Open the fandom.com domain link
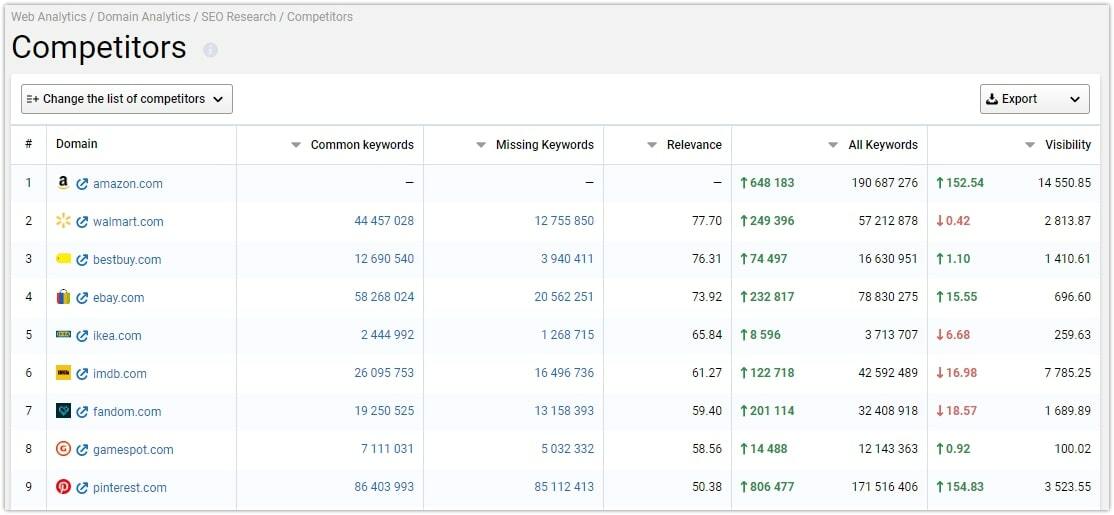Screen dimensions: 1114x515 coord(127,412)
